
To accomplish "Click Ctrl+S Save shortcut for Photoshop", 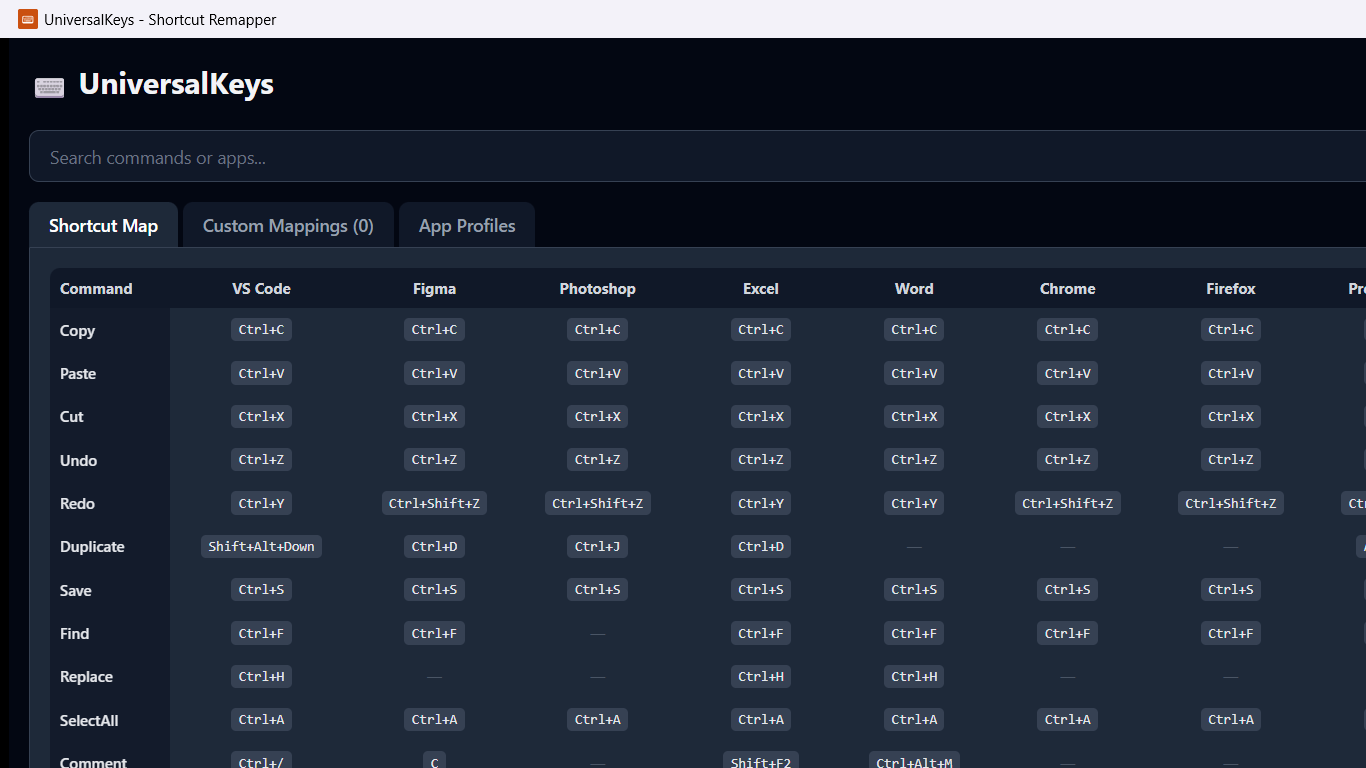I will tap(597, 590).
